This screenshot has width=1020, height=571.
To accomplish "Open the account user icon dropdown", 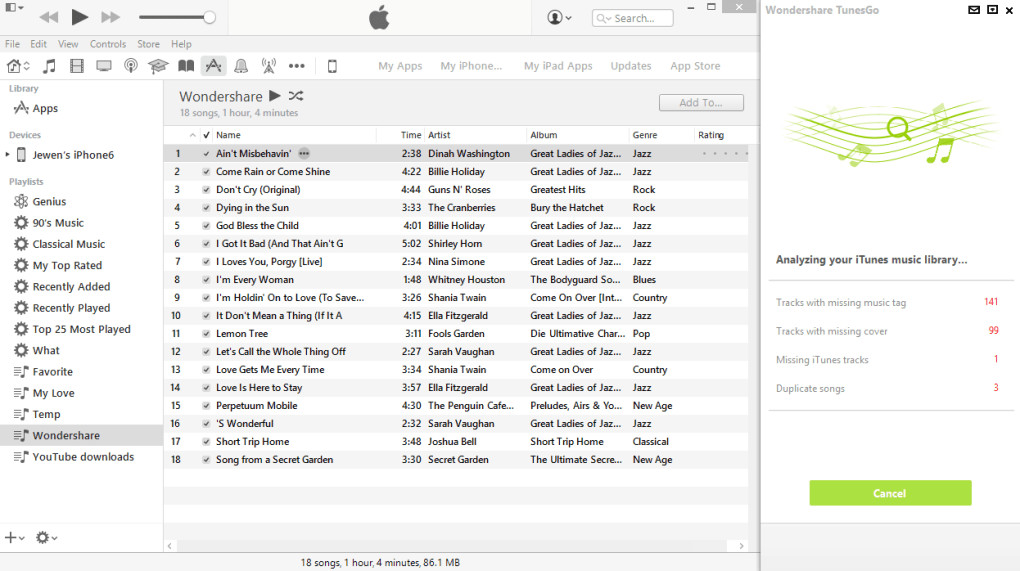I will tap(559, 18).
